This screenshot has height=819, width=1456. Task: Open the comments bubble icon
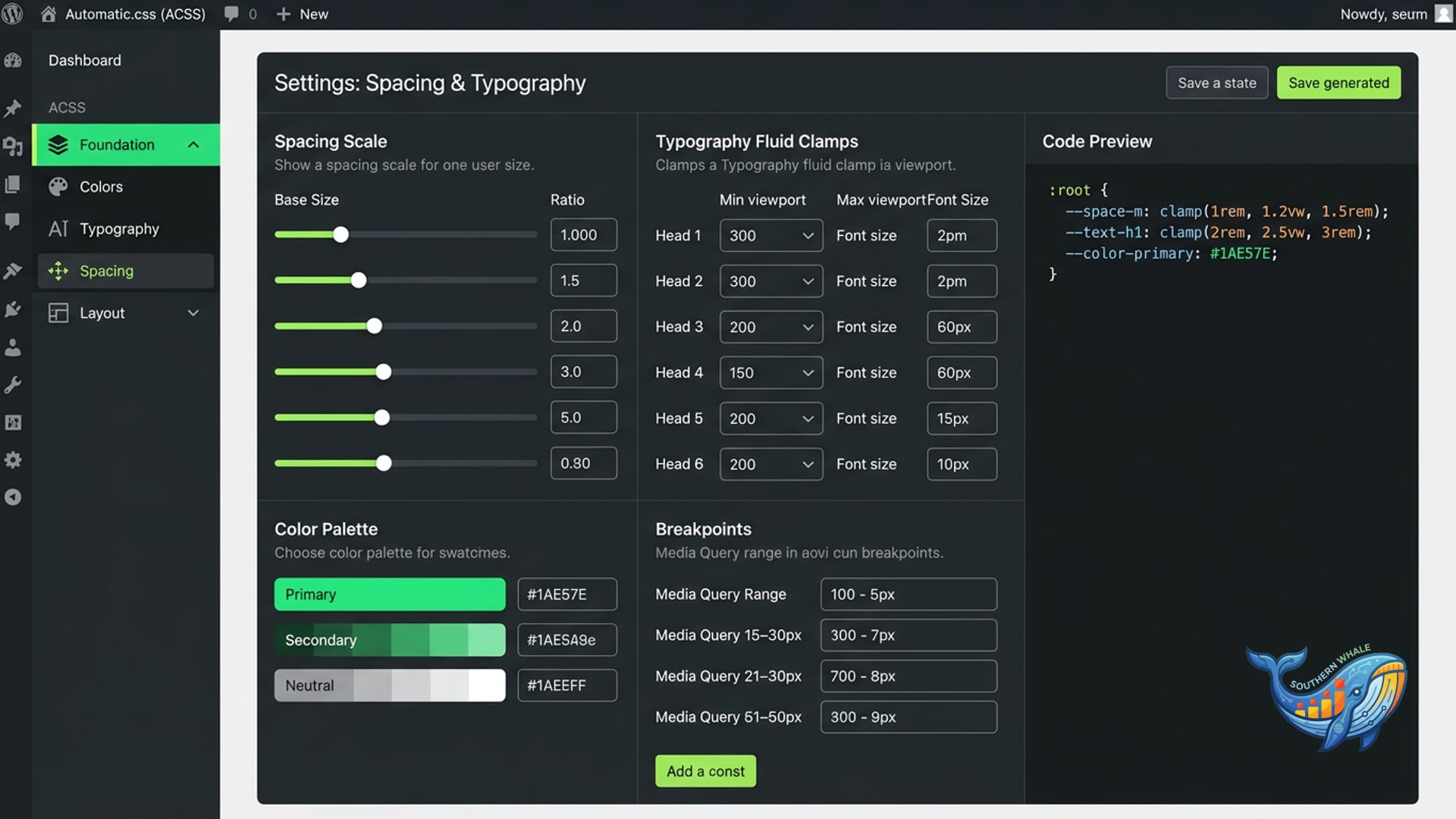click(x=231, y=14)
